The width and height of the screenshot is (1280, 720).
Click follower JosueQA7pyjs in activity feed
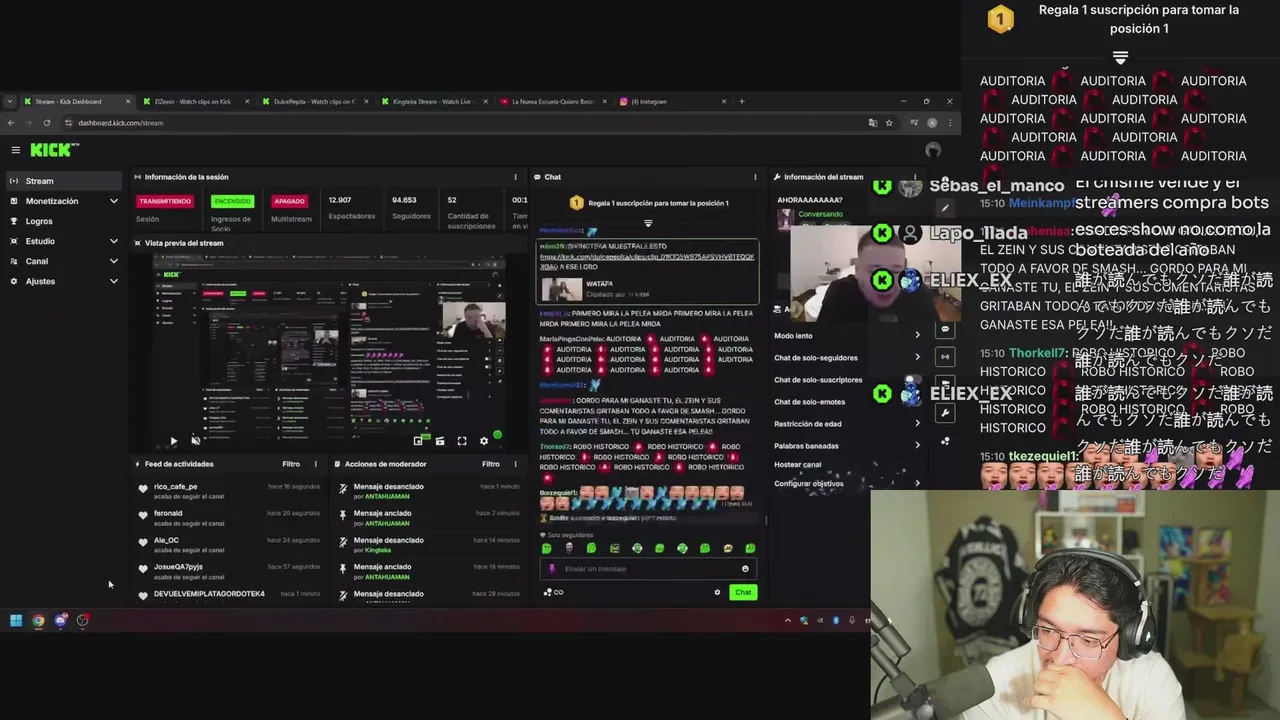point(178,567)
